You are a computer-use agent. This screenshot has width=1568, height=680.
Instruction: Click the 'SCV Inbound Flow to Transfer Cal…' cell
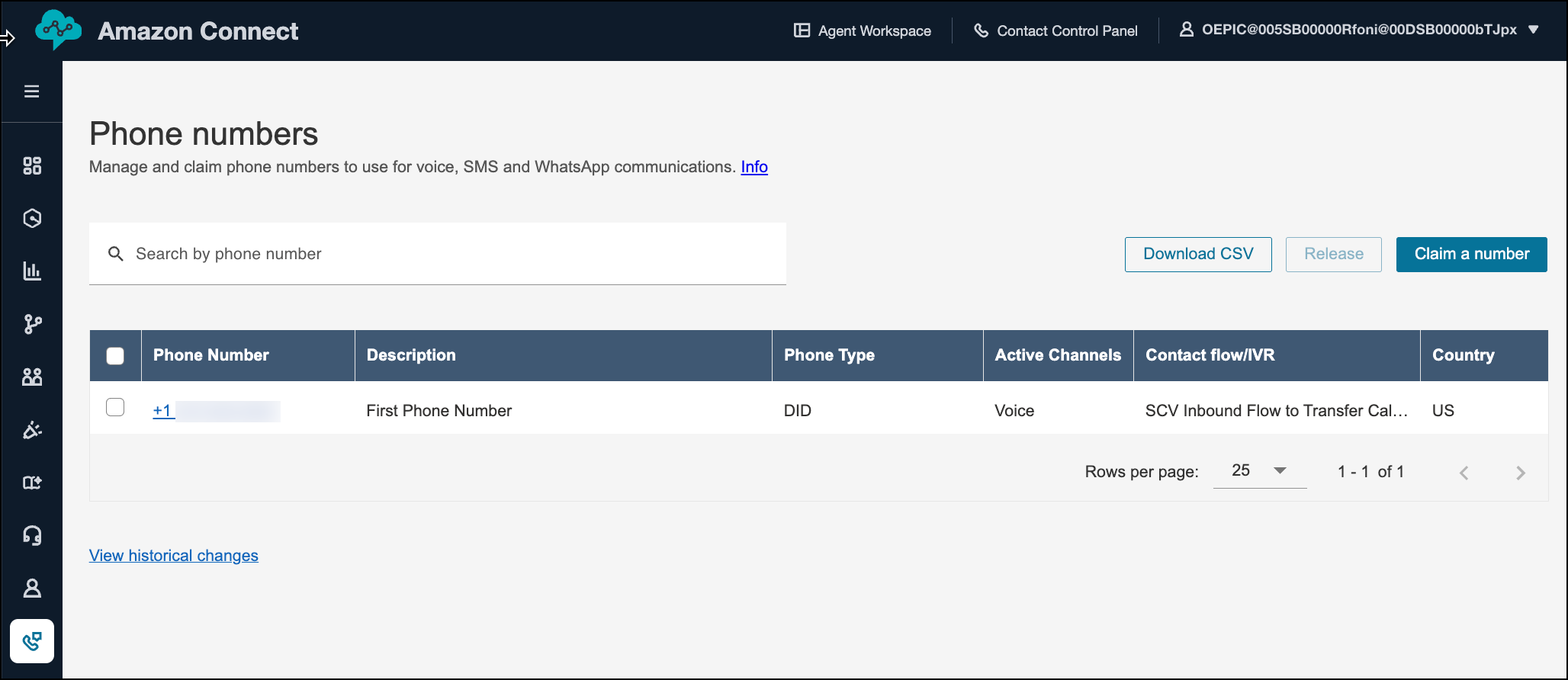tap(1277, 411)
